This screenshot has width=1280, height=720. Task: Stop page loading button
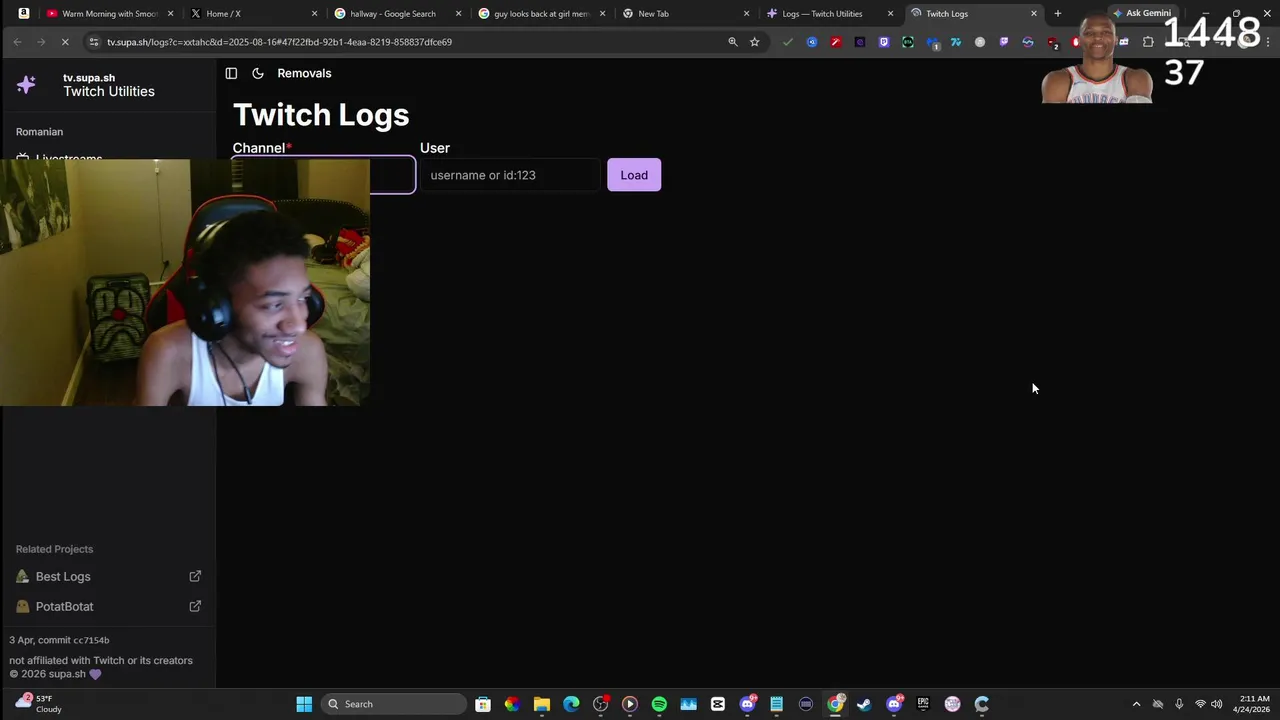pyautogui.click(x=65, y=42)
